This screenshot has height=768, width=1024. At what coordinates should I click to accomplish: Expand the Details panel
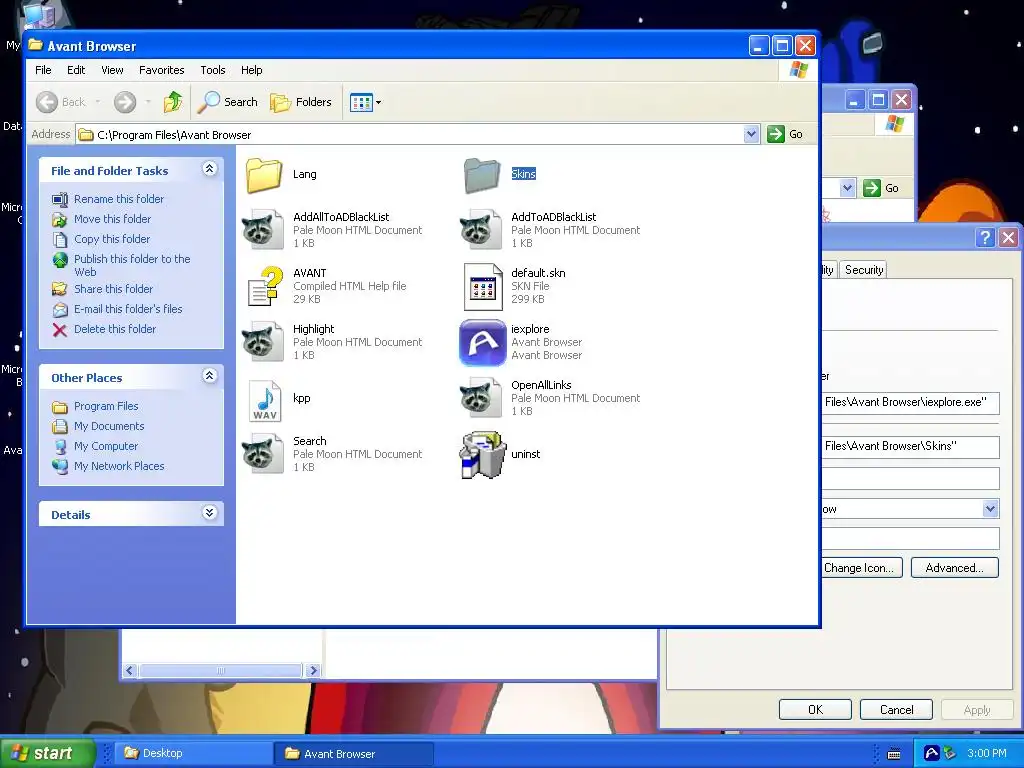click(210, 513)
